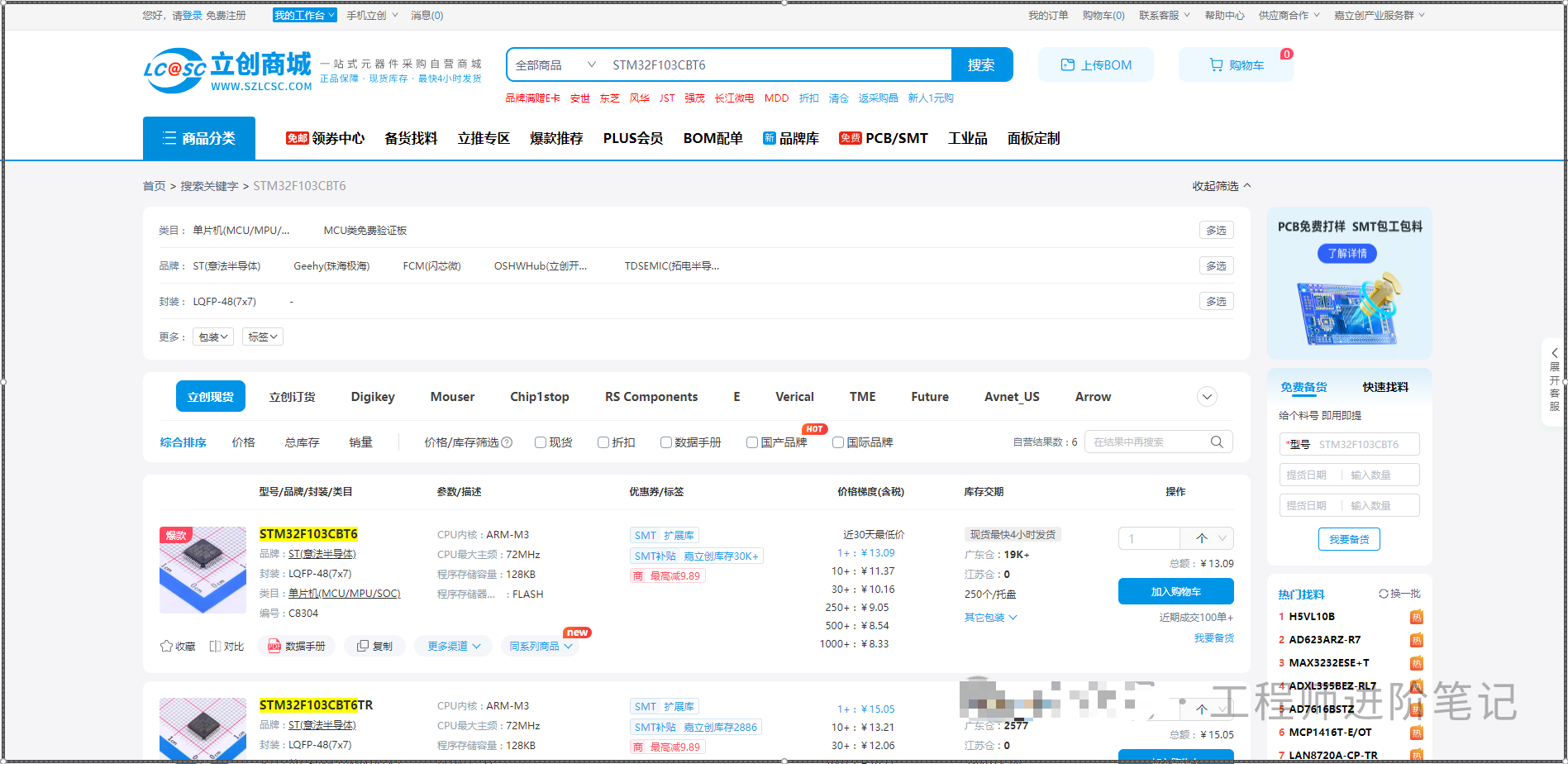Image resolution: width=1568 pixels, height=764 pixels.
Task: Check the 国产品牌 filter checkbox
Action: 752,442
